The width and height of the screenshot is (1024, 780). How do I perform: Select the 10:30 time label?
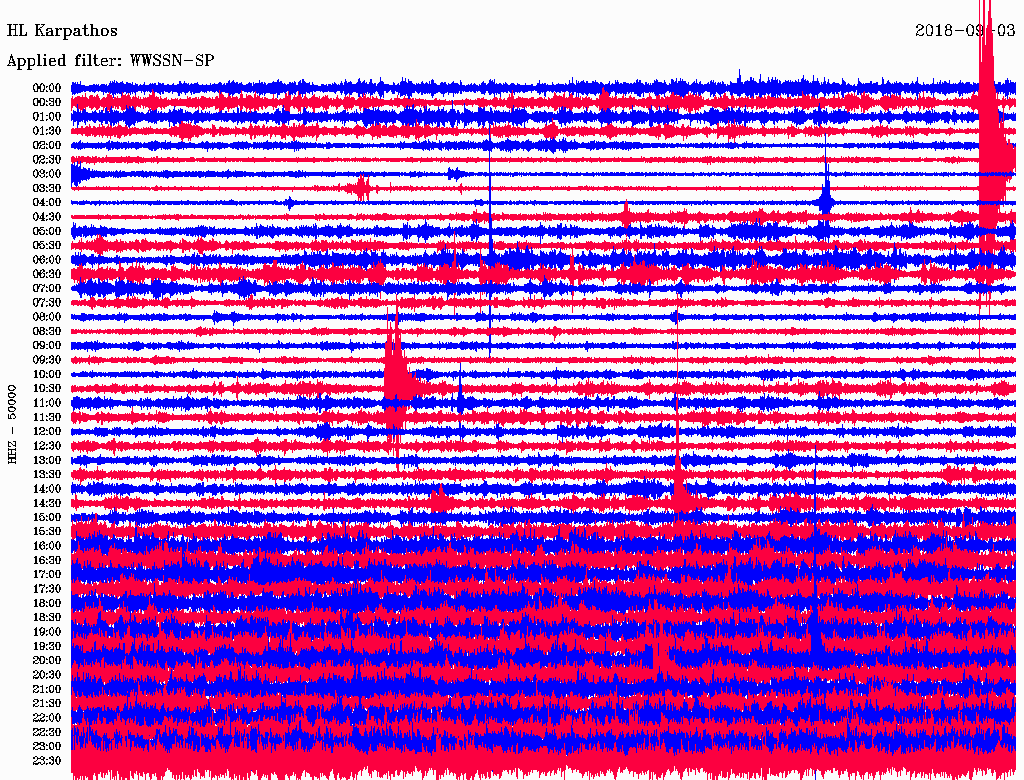coord(46,389)
